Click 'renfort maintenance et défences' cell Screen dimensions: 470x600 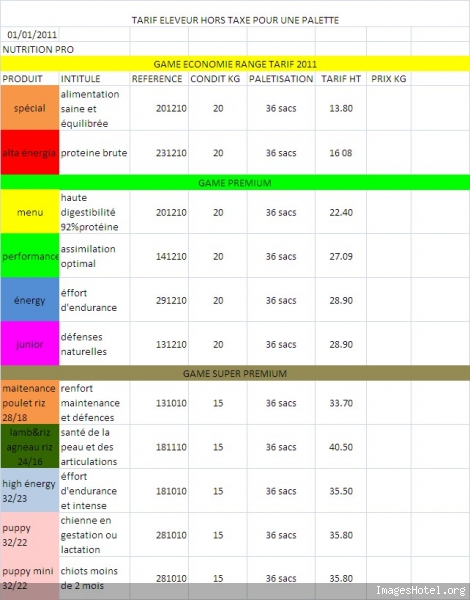(x=94, y=403)
